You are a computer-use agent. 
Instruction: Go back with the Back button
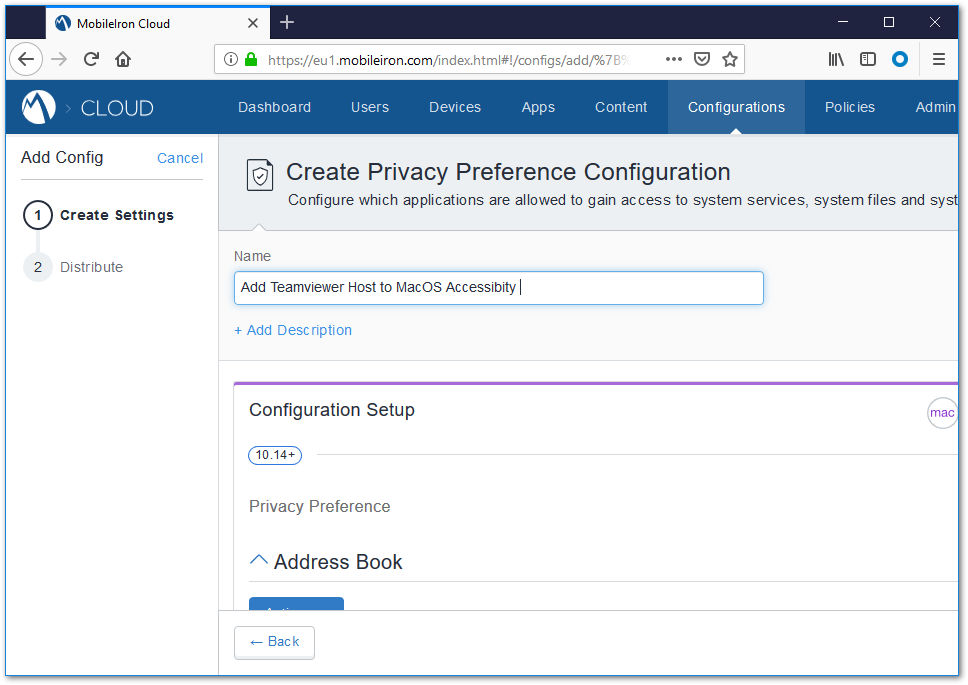point(274,642)
